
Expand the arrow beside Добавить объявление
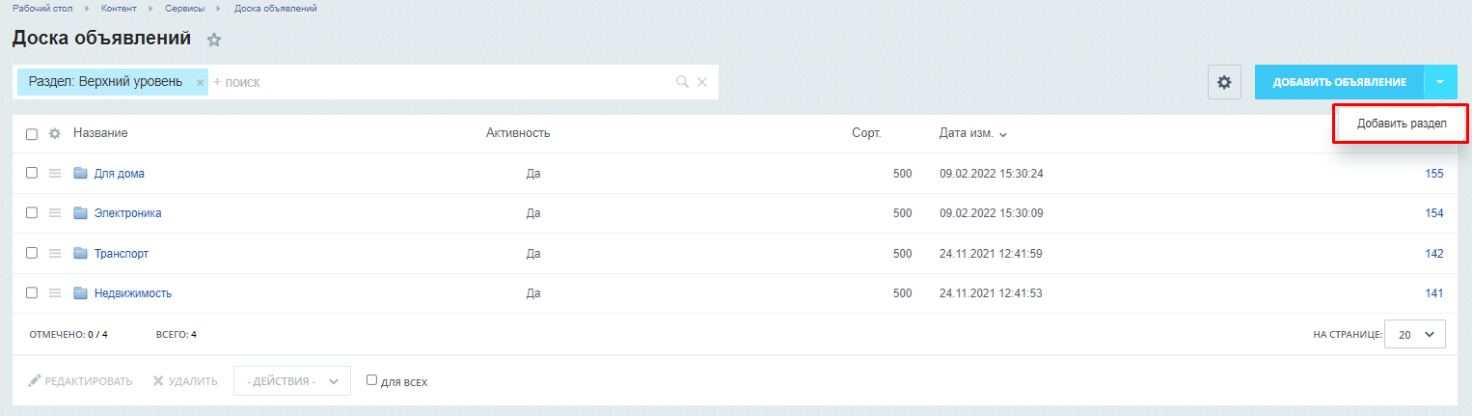[1440, 82]
